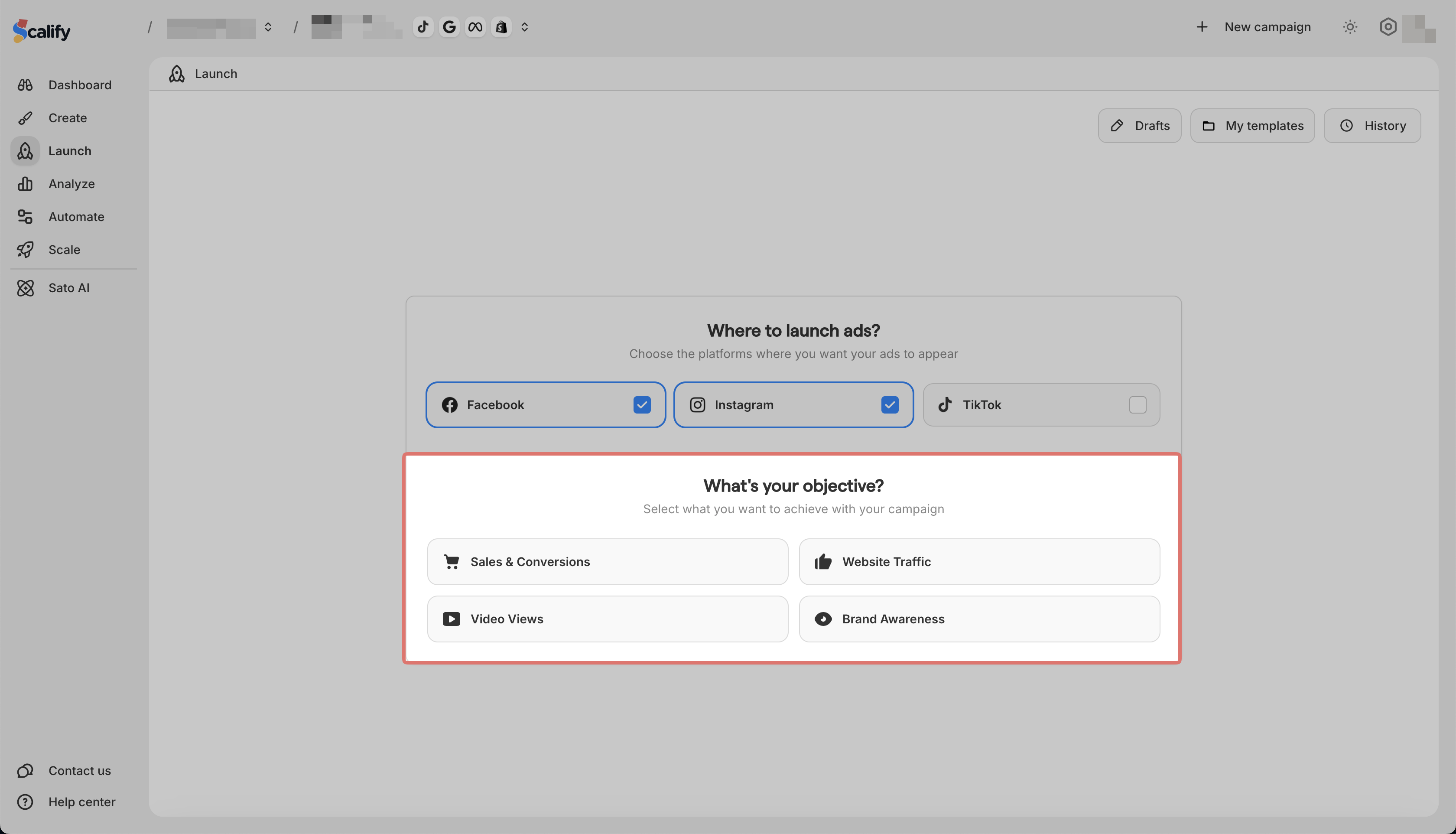Open the Drafts button

pos(1139,126)
